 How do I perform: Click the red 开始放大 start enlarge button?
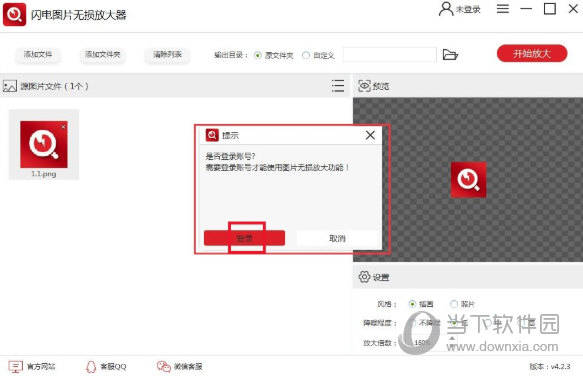pos(532,54)
